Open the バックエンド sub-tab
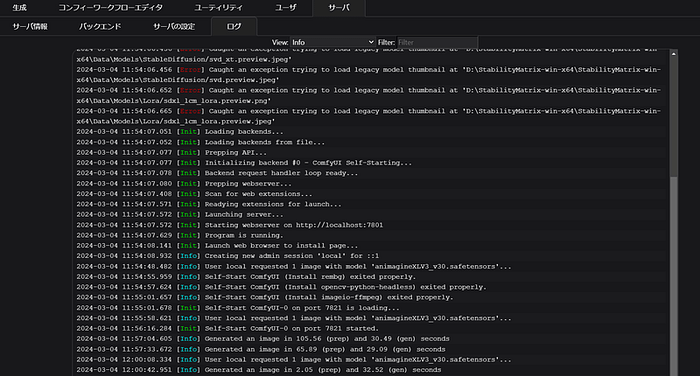 (100, 26)
